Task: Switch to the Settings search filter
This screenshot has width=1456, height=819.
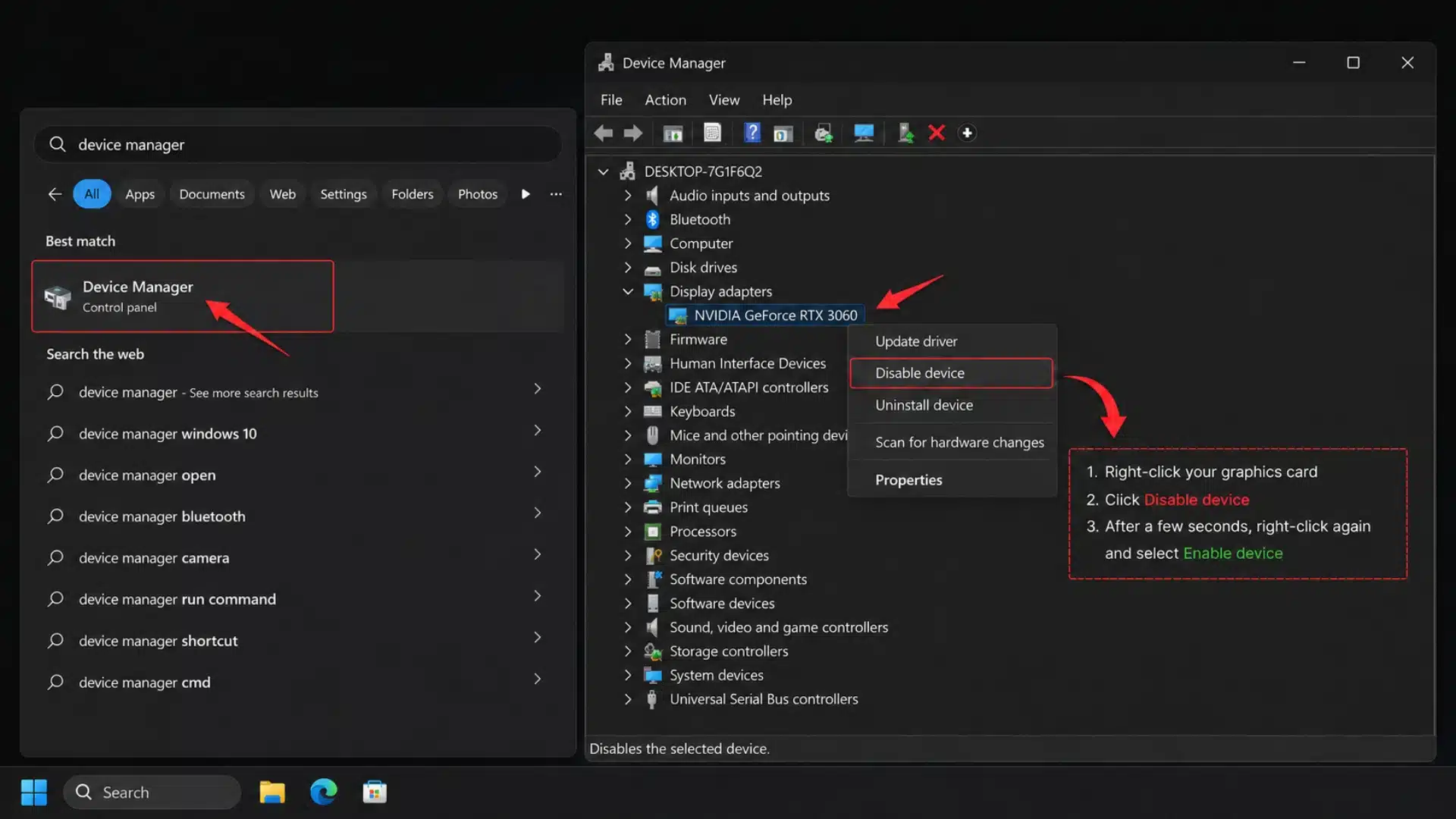Action: (x=343, y=195)
